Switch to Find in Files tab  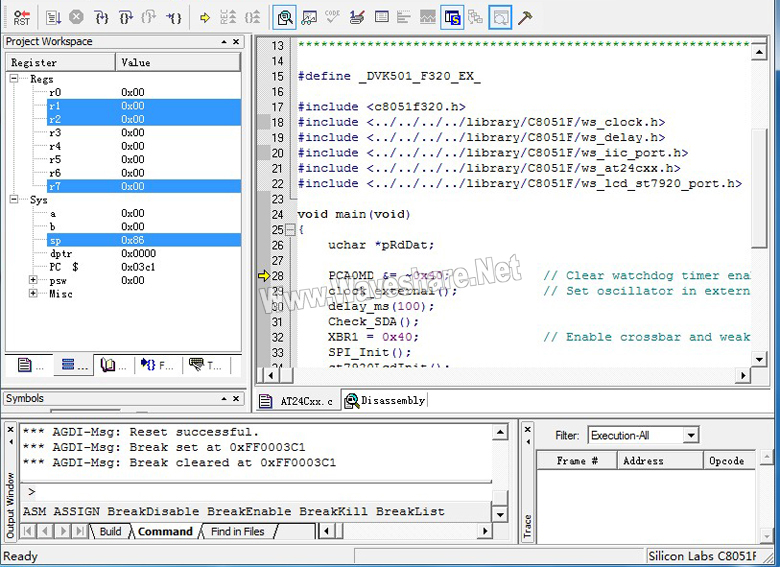pyautogui.click(x=237, y=531)
